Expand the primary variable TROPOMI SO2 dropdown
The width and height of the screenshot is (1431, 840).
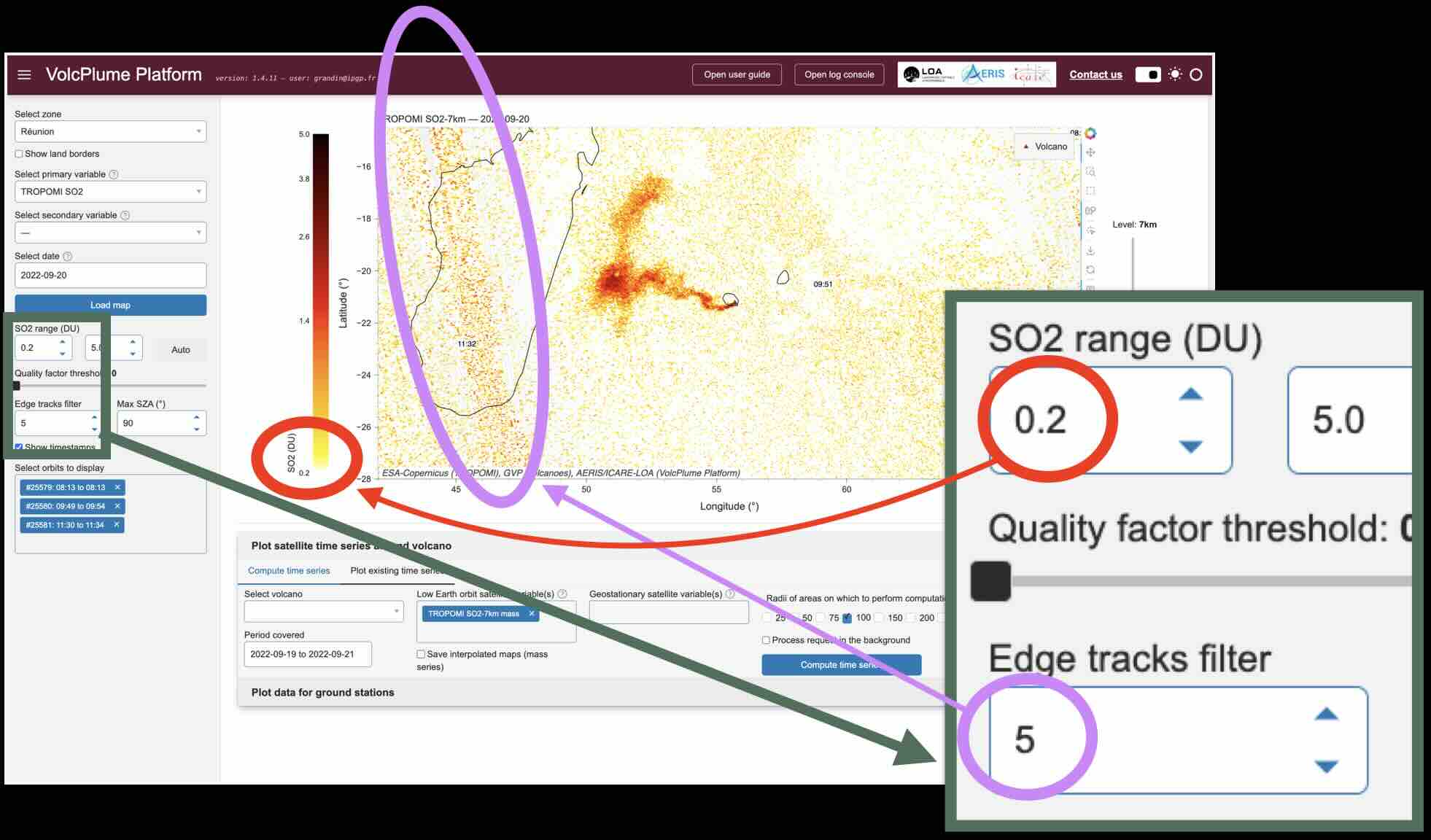(110, 192)
